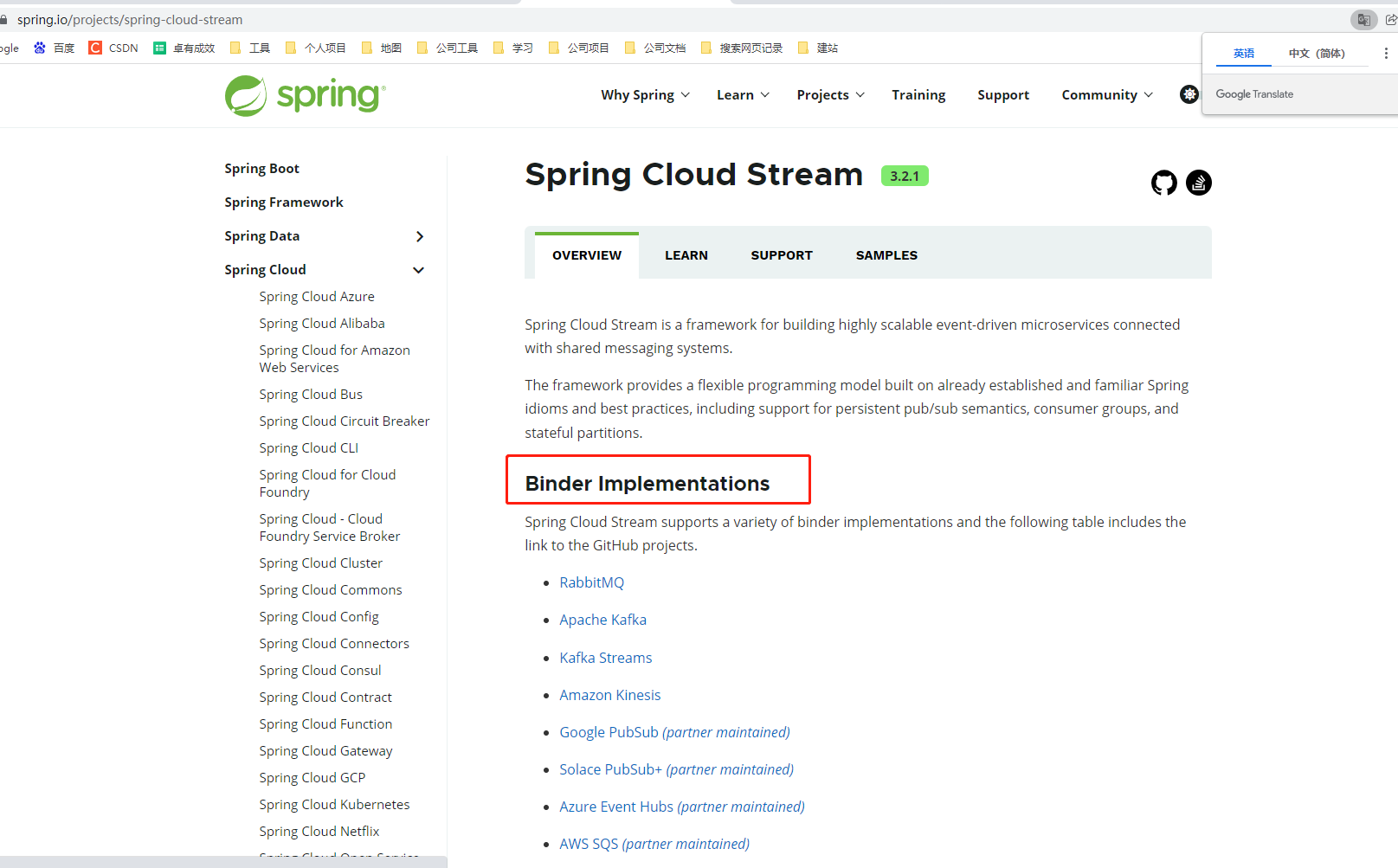This screenshot has height=868, width=1398.
Task: Open the 百度 bookmark
Action: coord(55,48)
